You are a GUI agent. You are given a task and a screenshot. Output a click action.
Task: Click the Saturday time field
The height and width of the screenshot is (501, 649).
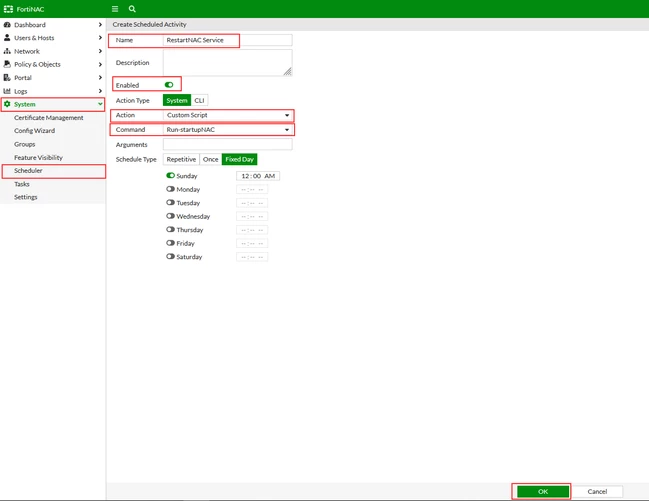point(252,257)
